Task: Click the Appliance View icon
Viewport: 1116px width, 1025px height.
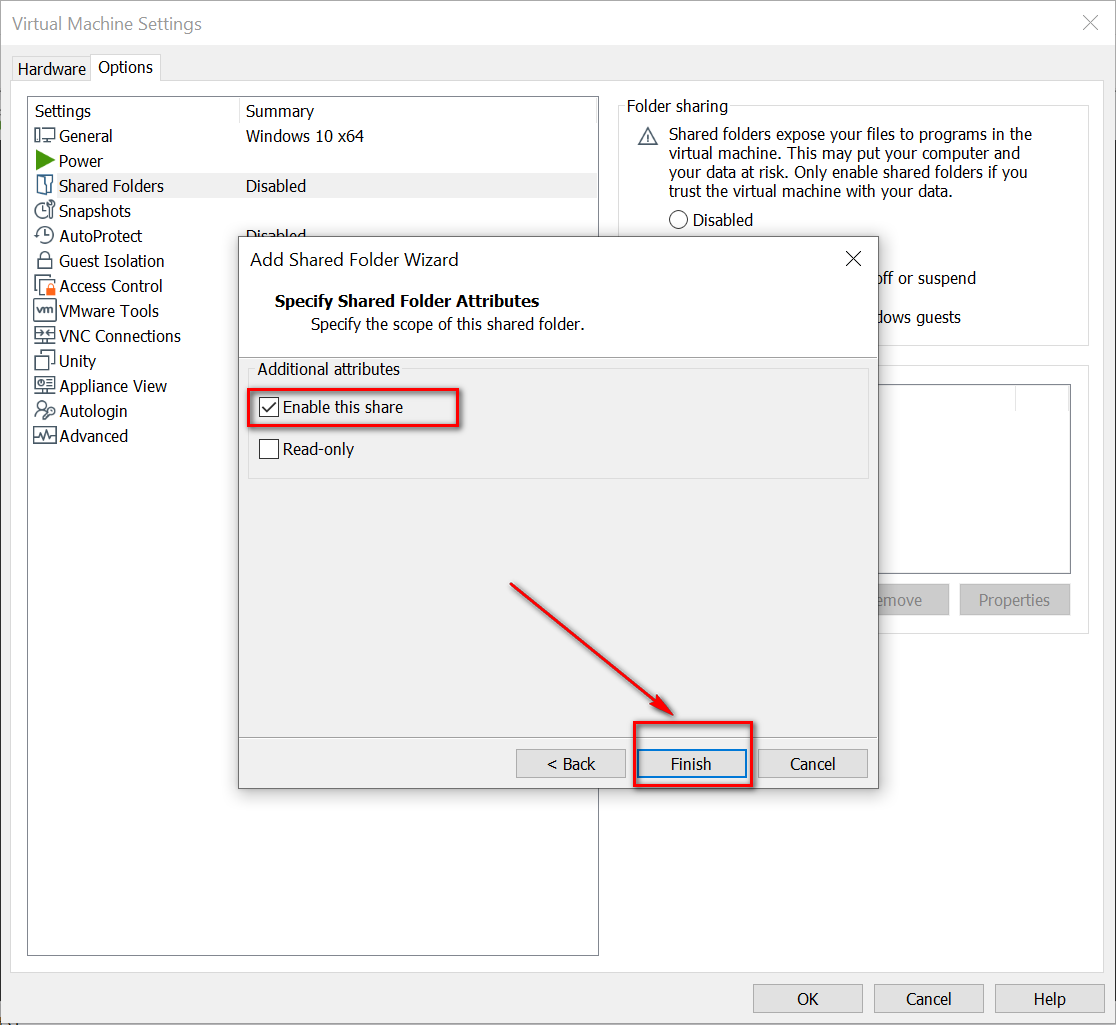Action: coord(45,385)
